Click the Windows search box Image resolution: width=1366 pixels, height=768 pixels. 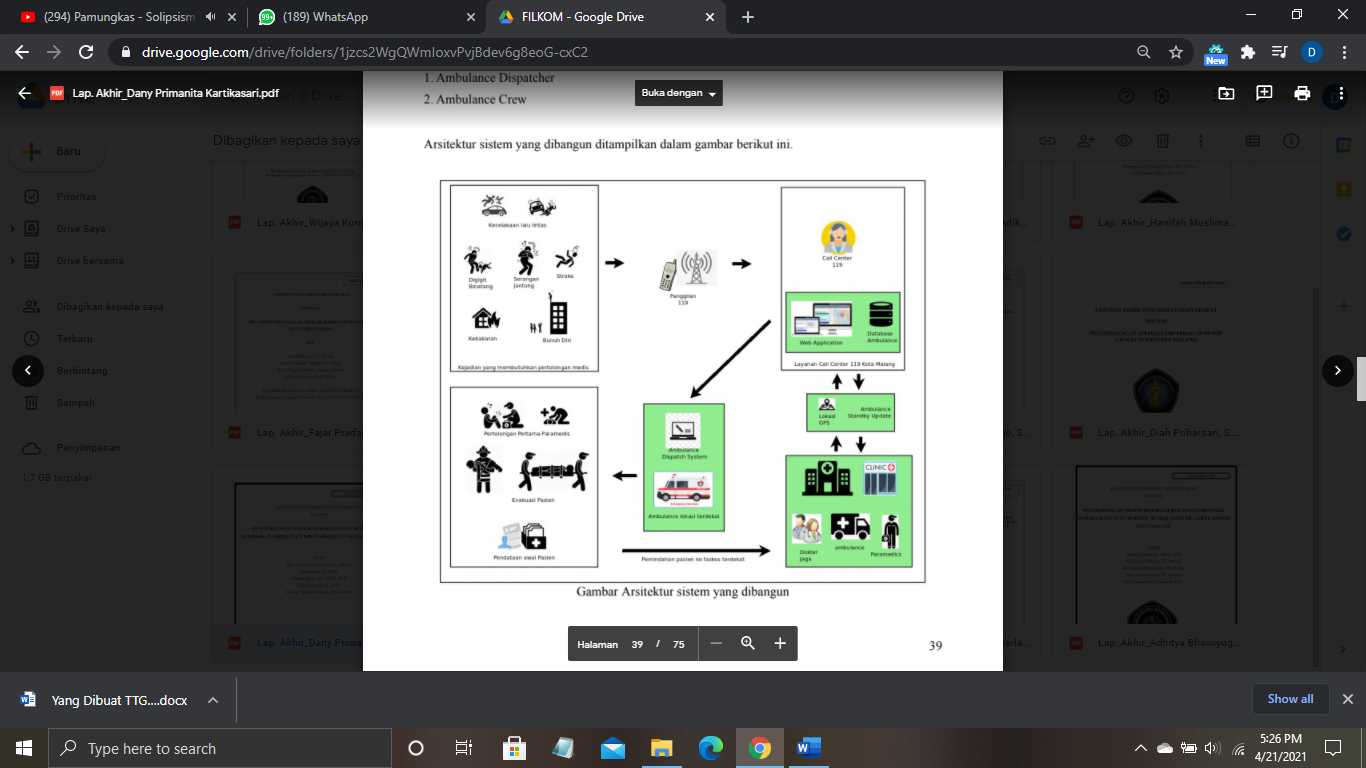220,748
